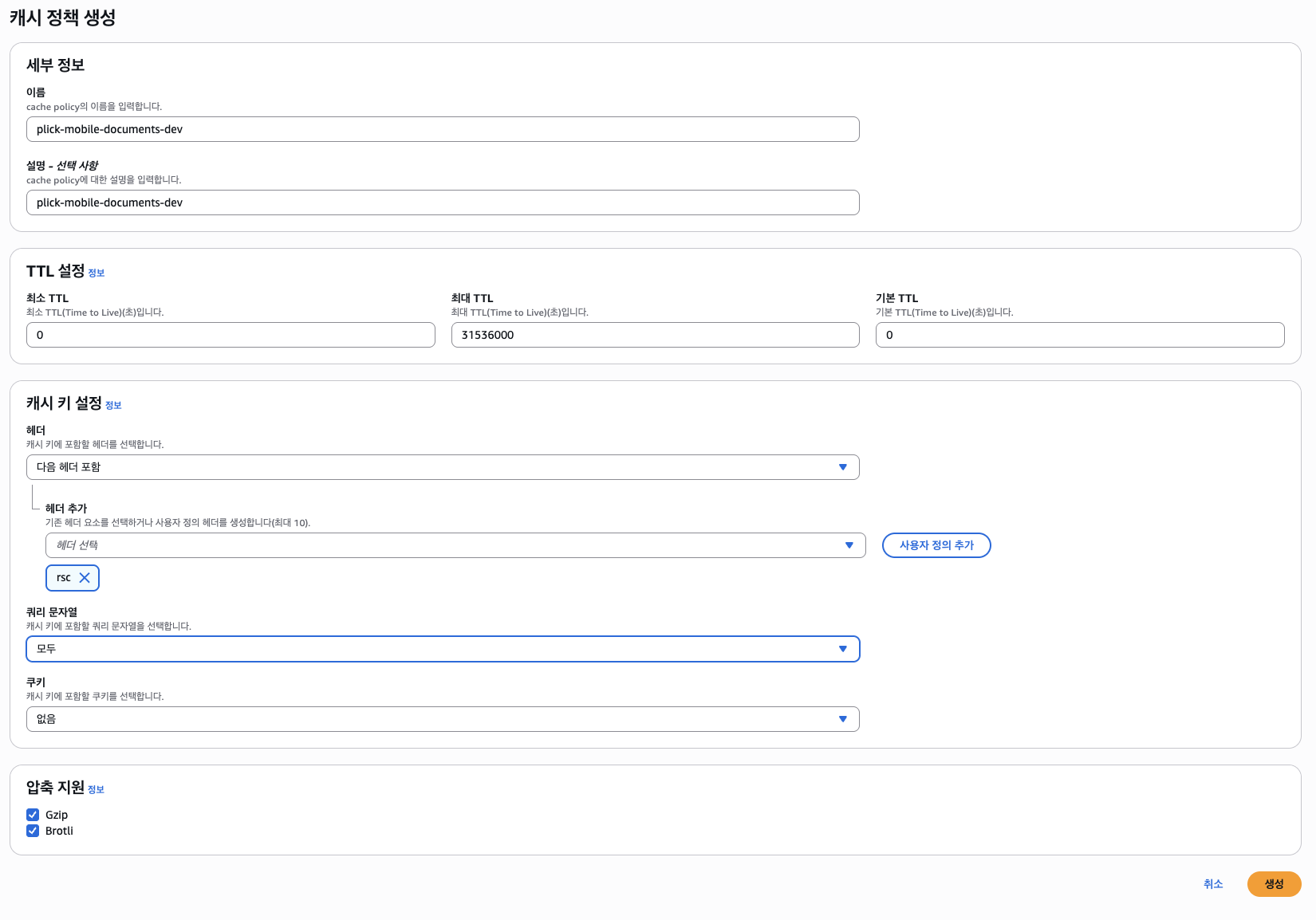
Task: Toggle the Brotli compression checkbox
Action: [33, 831]
